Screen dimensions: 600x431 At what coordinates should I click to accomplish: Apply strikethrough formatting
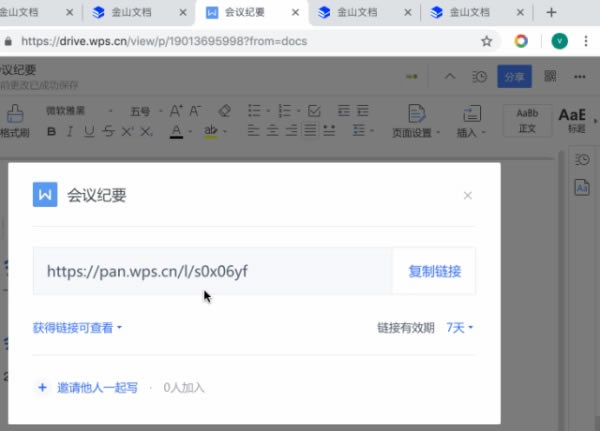click(109, 132)
